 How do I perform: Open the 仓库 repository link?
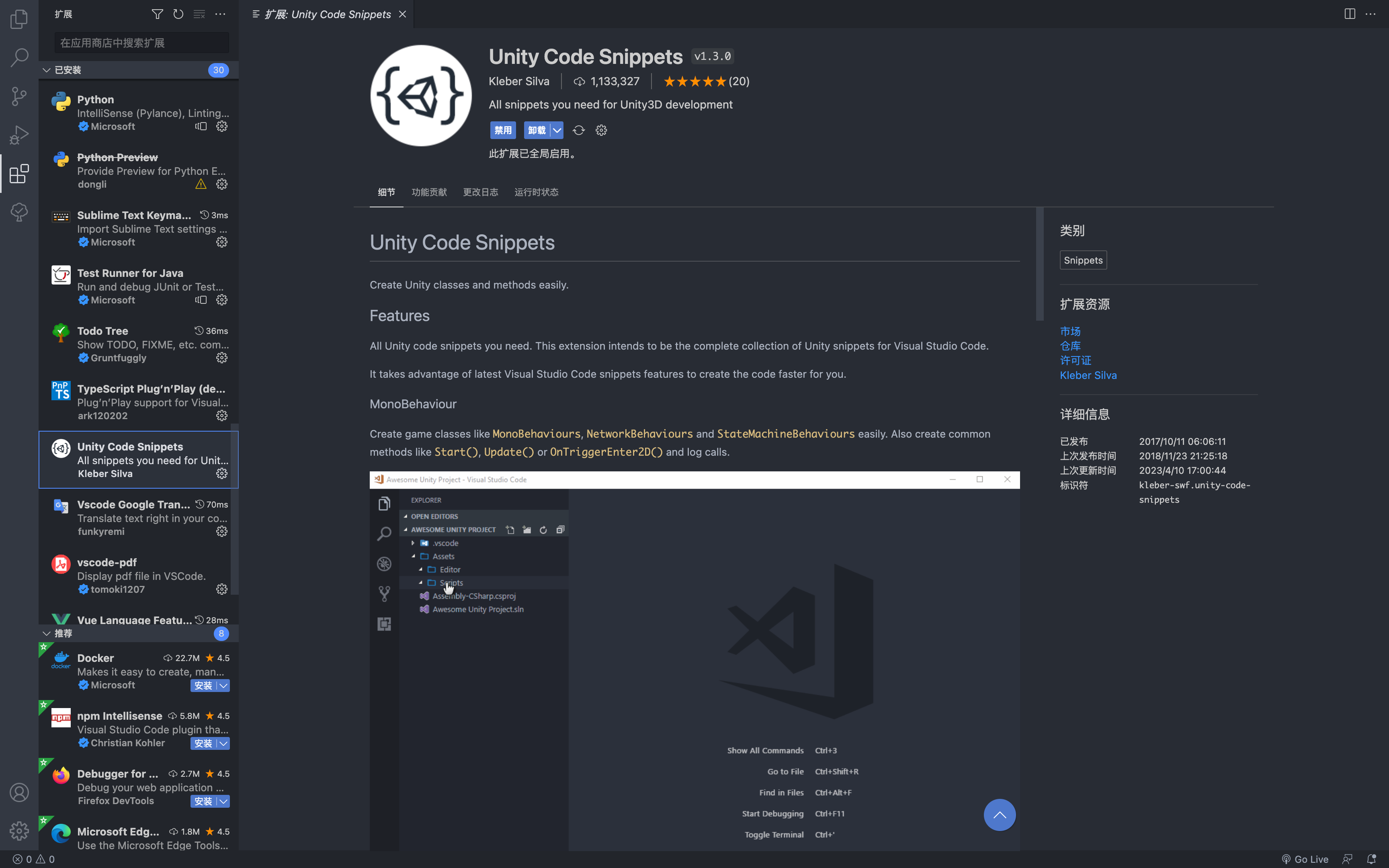click(1070, 346)
